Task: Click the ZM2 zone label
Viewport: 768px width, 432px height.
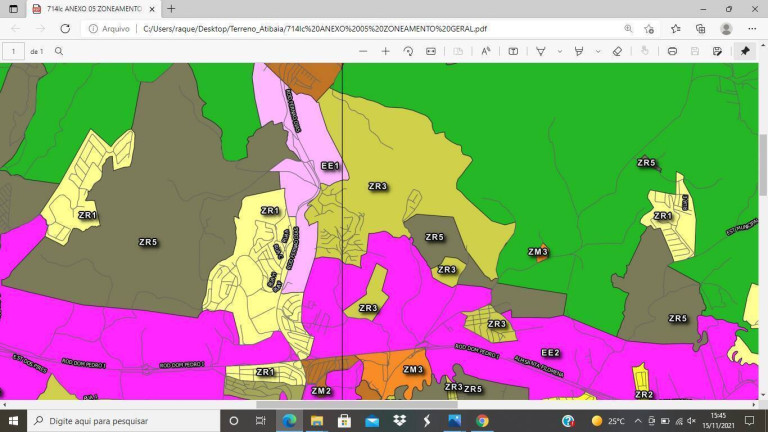Action: [x=321, y=390]
